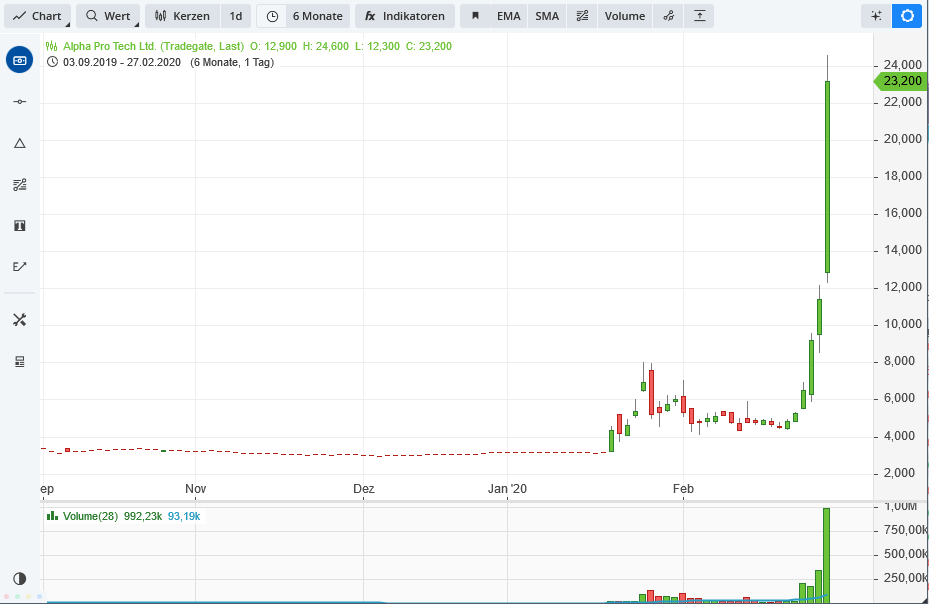Image resolution: width=929 pixels, height=604 pixels.
Task: Click the link instrument icon in toolbar
Action: click(x=668, y=16)
